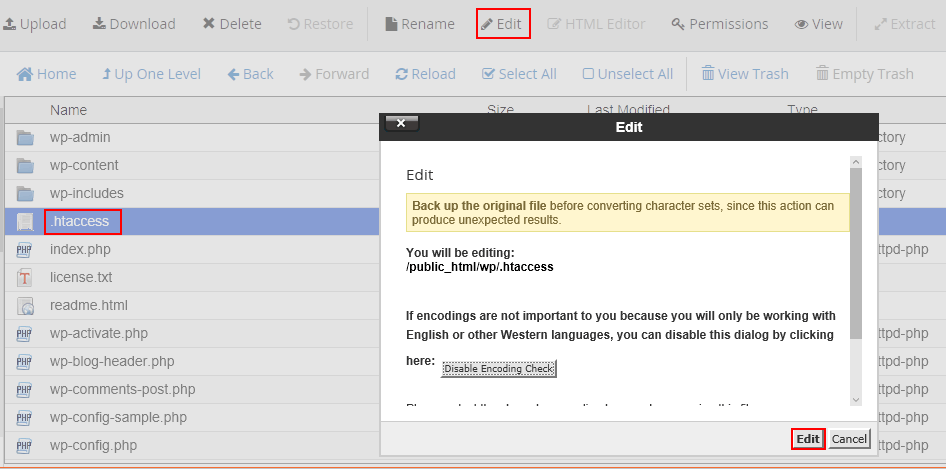Click Unselect All files
946x469 pixels.
[x=628, y=74]
